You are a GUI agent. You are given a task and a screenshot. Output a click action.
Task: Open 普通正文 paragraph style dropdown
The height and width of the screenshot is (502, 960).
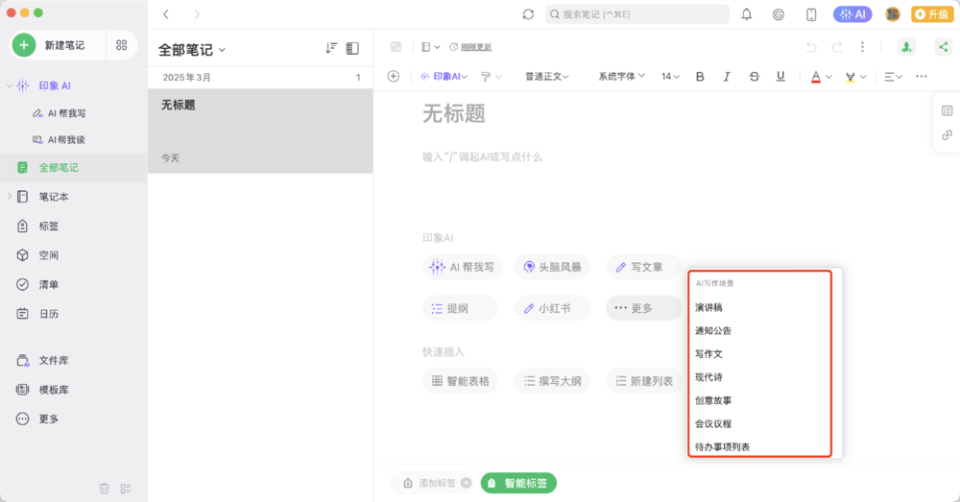(x=547, y=77)
